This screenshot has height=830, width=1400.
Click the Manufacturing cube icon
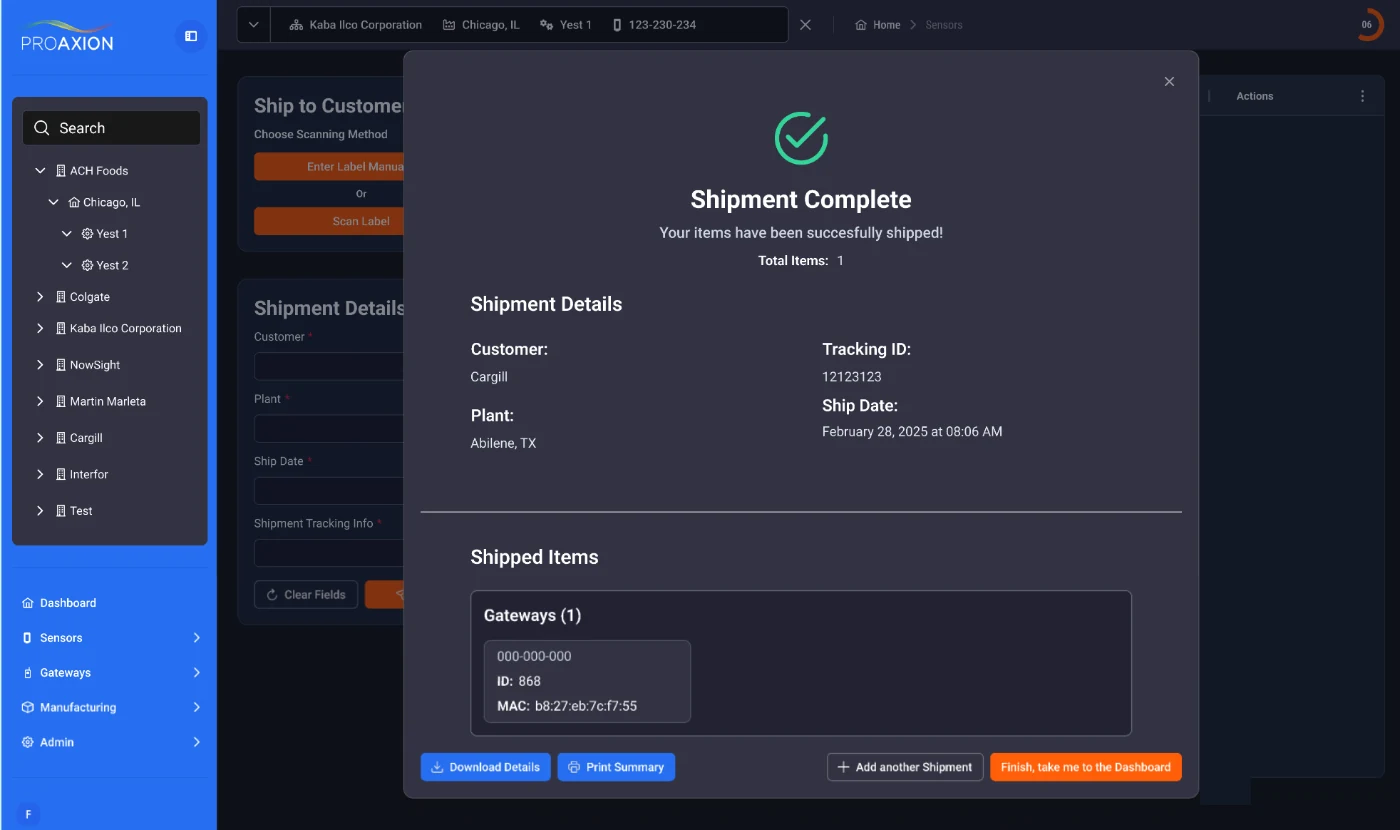point(28,707)
